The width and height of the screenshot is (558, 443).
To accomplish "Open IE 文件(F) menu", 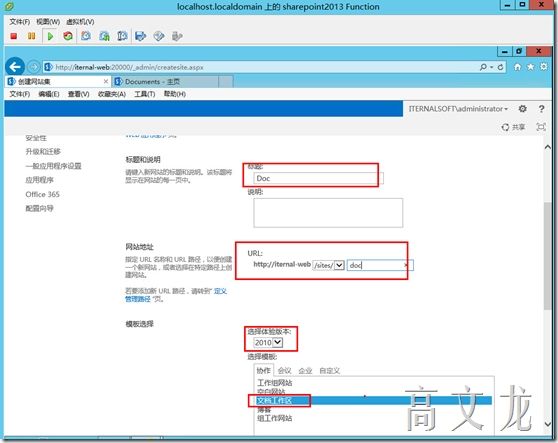I will click(x=19, y=94).
